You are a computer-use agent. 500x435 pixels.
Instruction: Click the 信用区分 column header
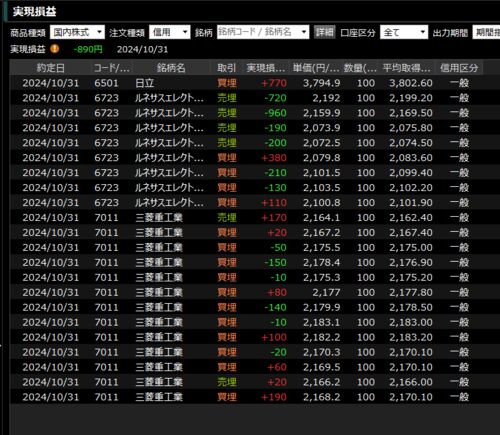[459, 68]
